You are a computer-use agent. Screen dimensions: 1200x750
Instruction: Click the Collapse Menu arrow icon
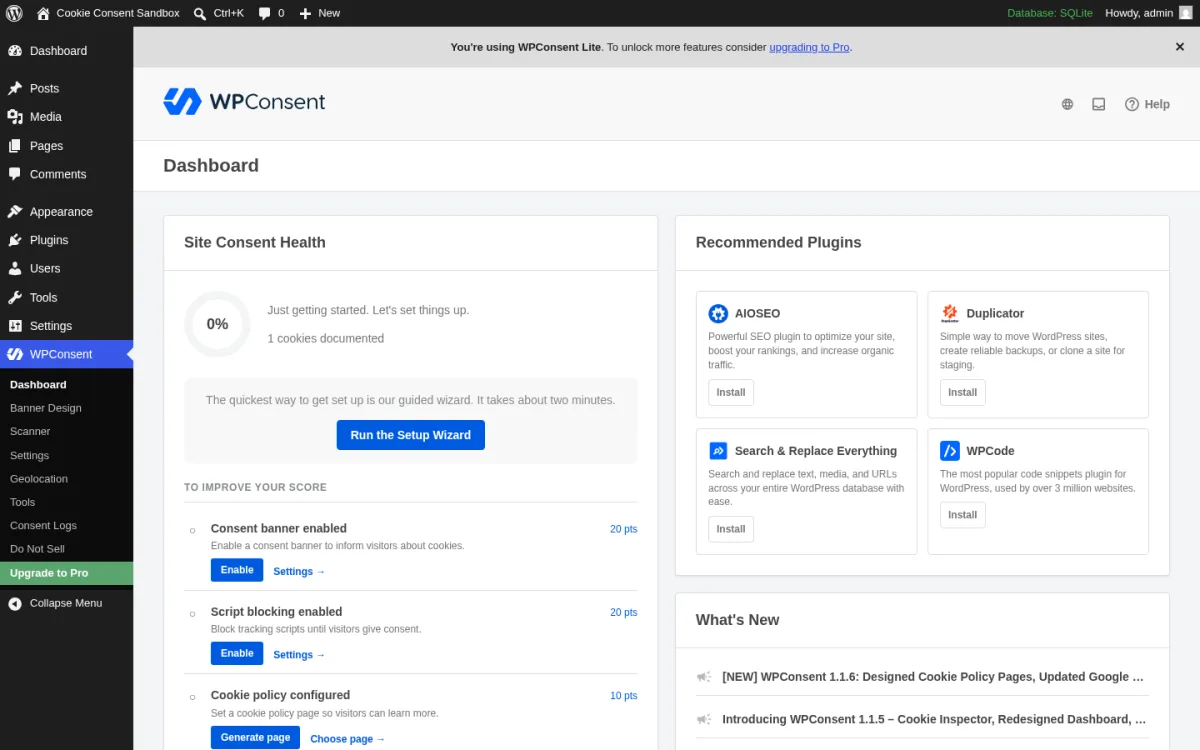[15, 603]
